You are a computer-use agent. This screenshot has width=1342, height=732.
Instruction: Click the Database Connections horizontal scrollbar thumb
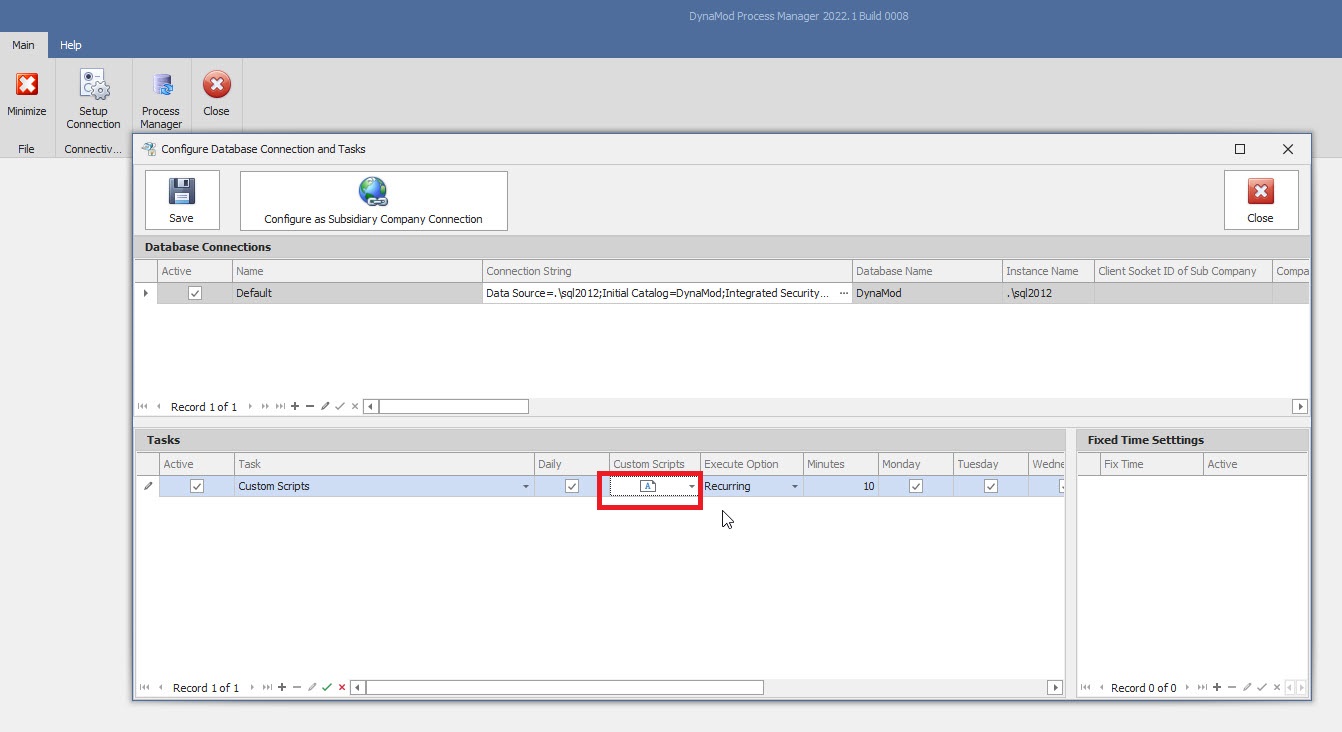click(453, 407)
